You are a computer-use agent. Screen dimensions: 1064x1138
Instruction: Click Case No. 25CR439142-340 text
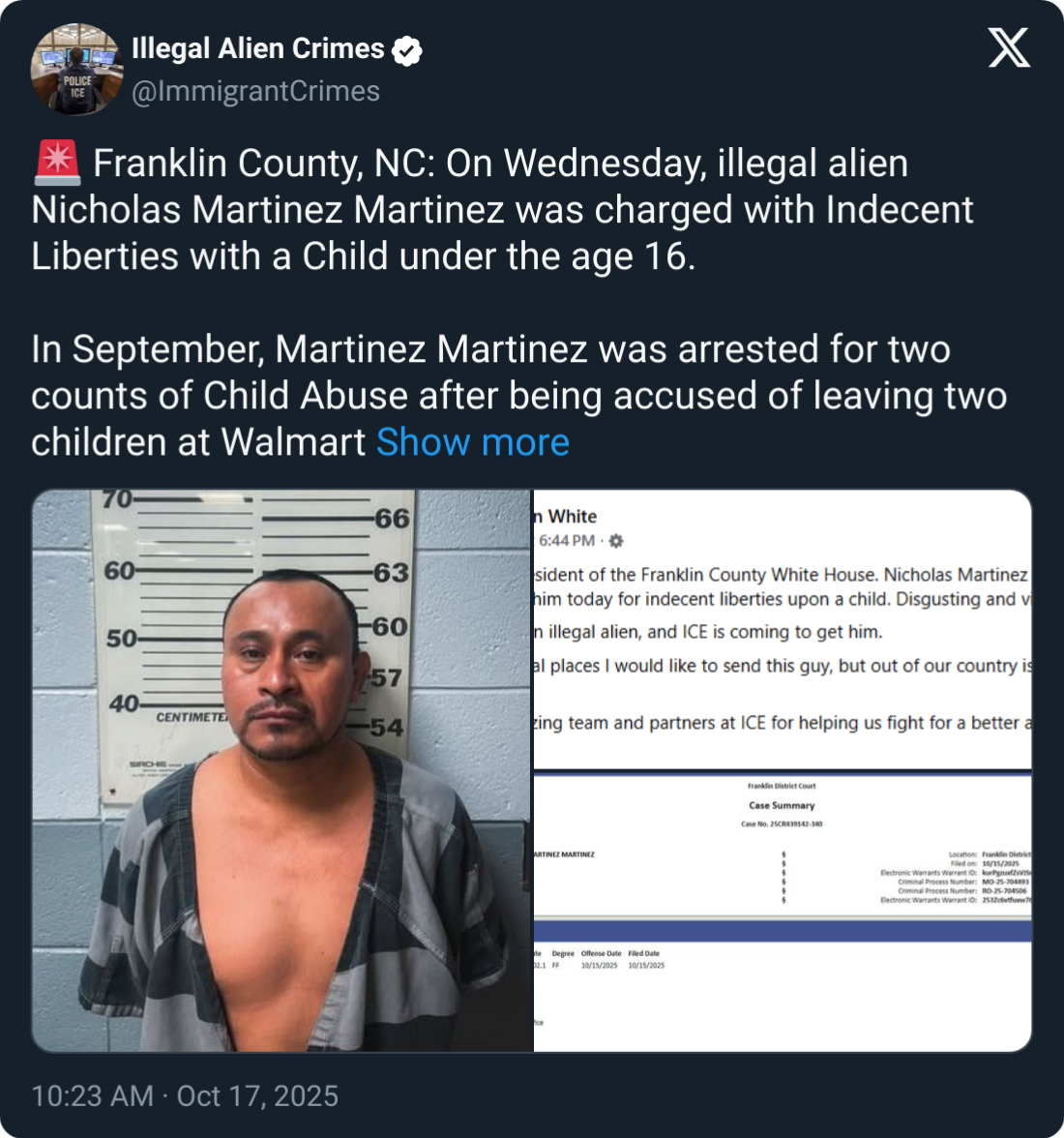coord(782,824)
